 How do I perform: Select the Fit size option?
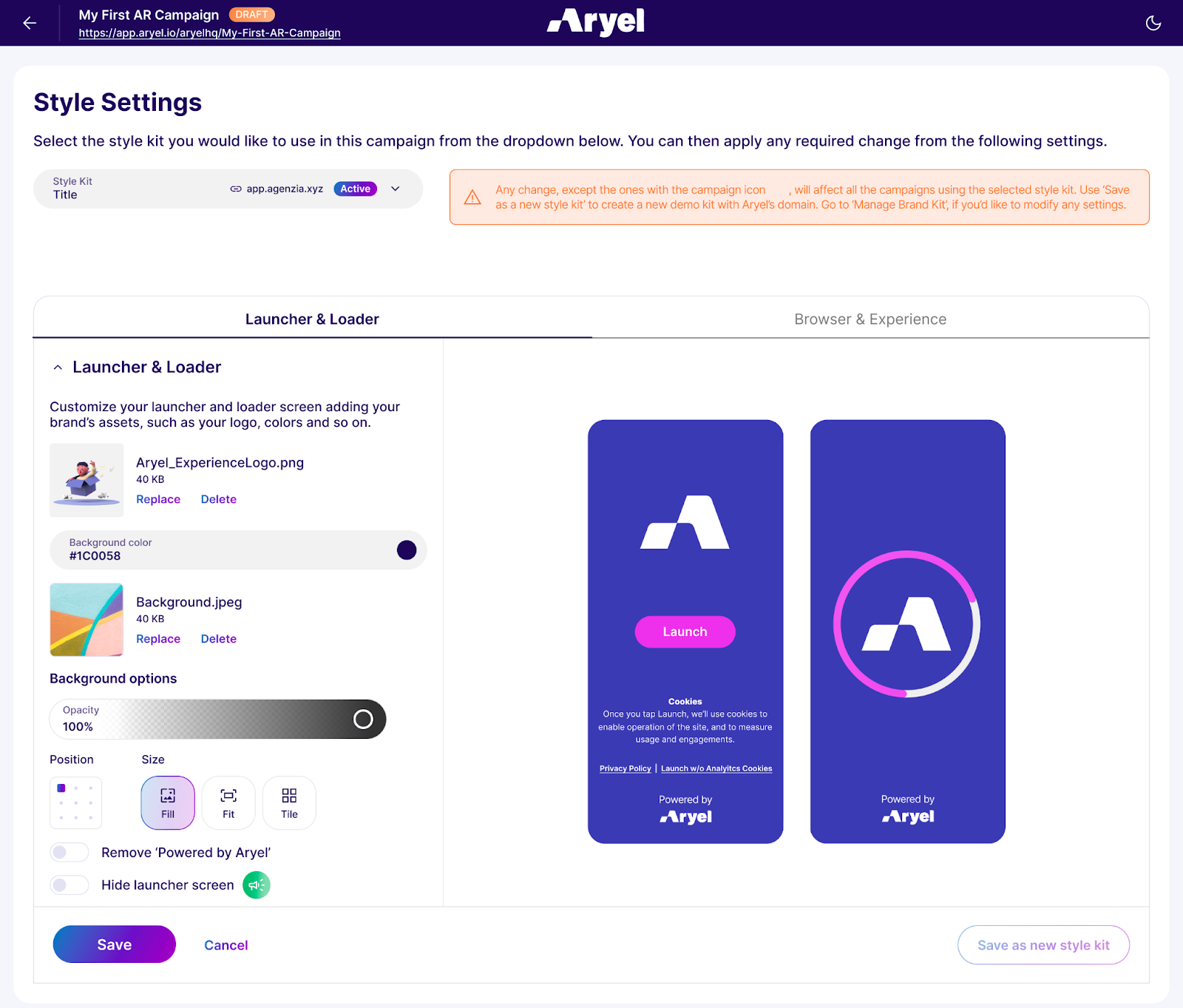tap(228, 802)
